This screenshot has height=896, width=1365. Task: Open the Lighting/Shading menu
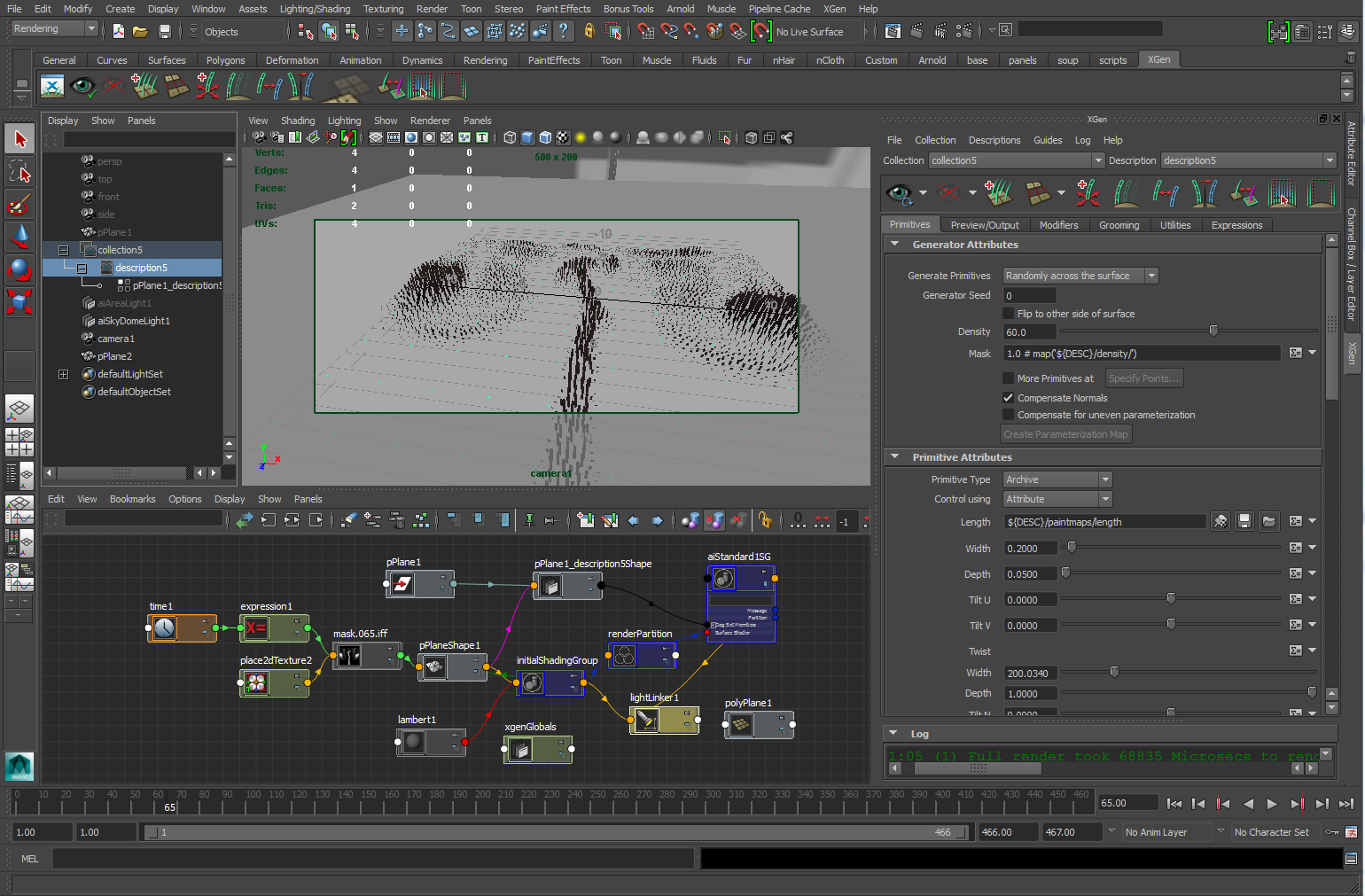tap(315, 9)
